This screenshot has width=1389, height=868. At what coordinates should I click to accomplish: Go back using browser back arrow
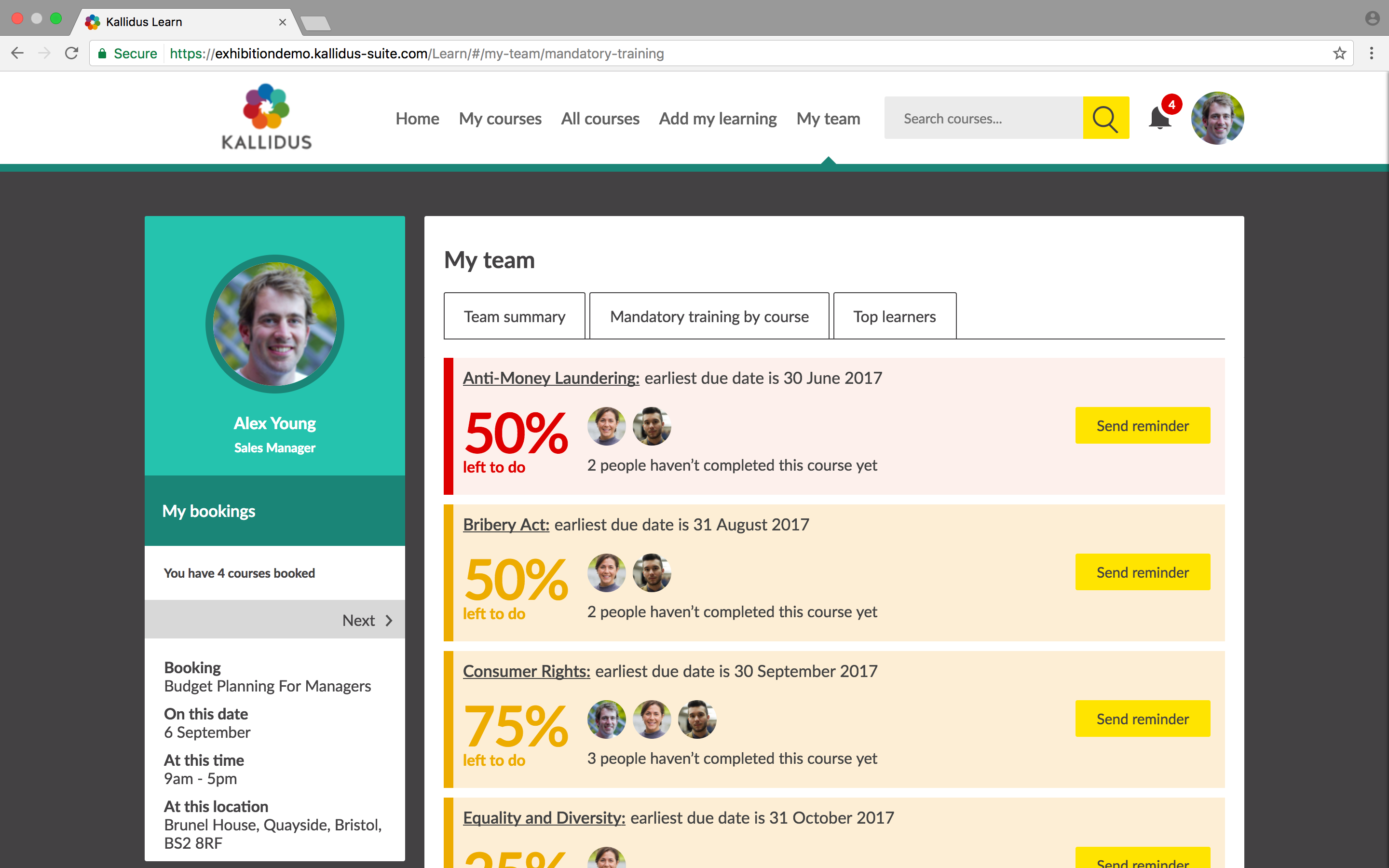click(18, 54)
